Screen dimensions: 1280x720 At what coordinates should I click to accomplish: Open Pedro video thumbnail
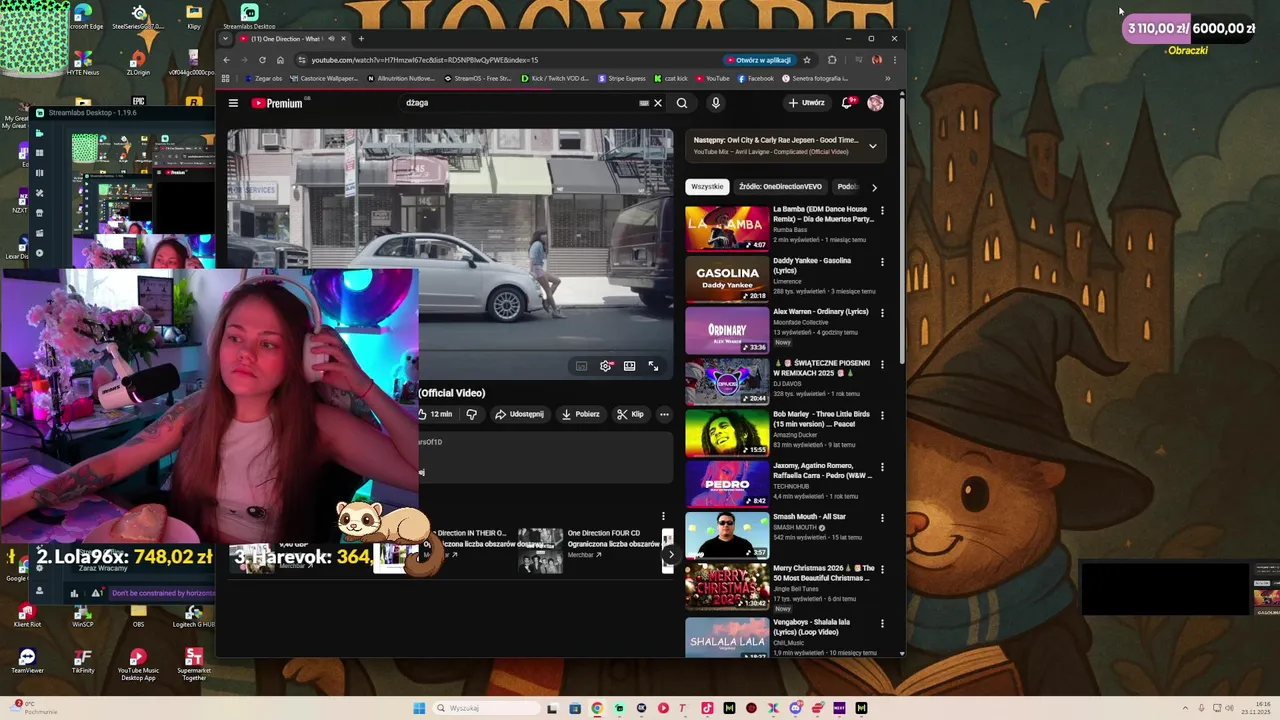(x=727, y=484)
